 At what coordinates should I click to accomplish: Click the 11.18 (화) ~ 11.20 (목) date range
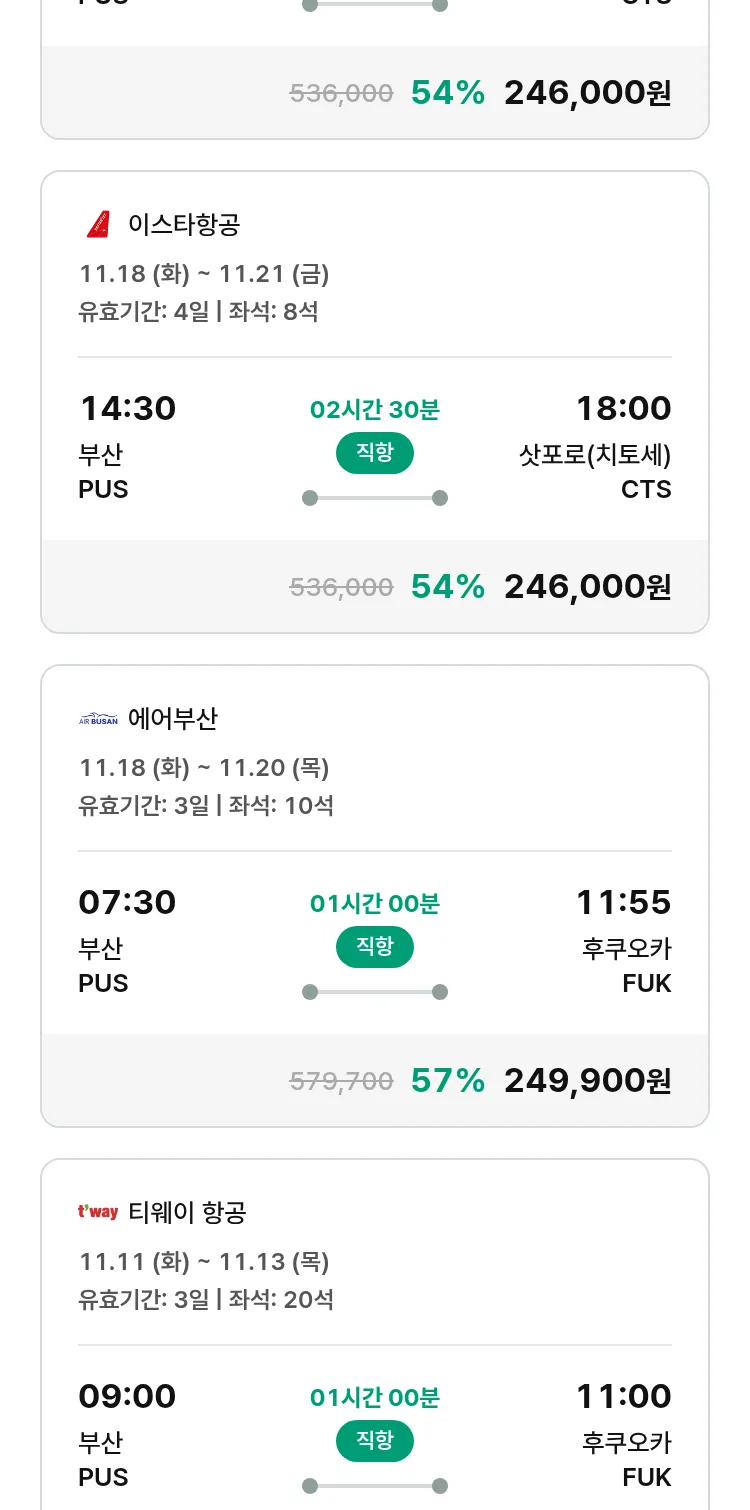tap(204, 768)
